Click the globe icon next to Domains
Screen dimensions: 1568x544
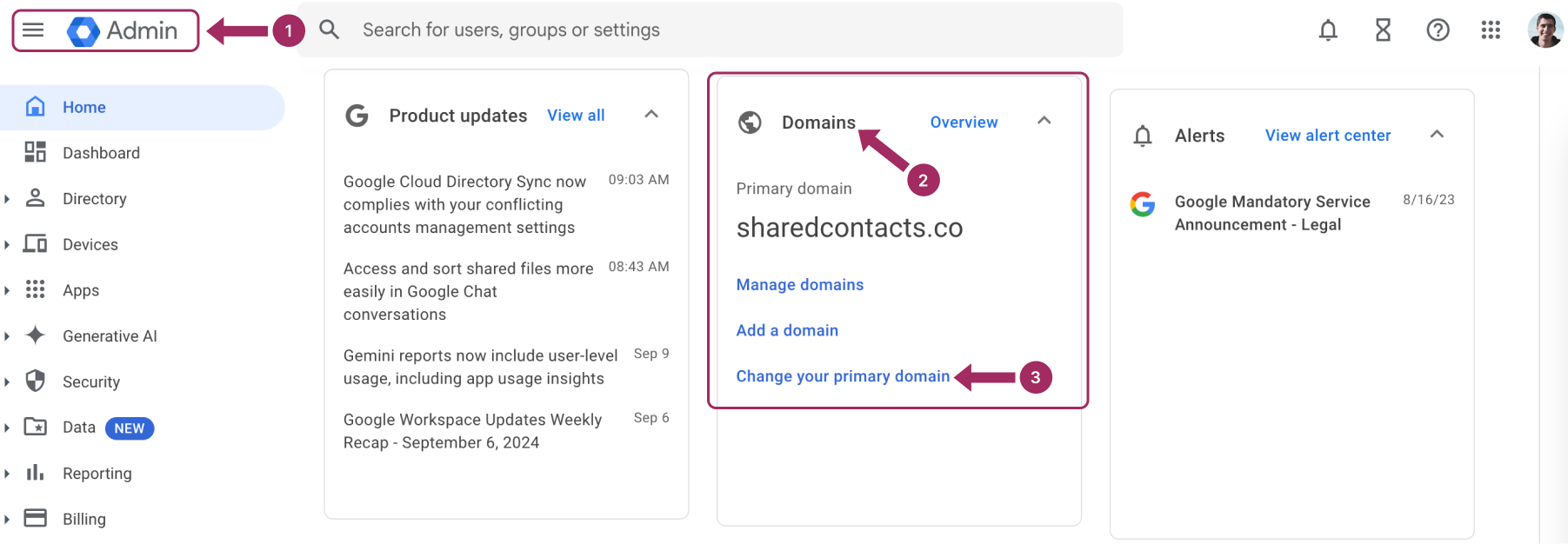750,123
